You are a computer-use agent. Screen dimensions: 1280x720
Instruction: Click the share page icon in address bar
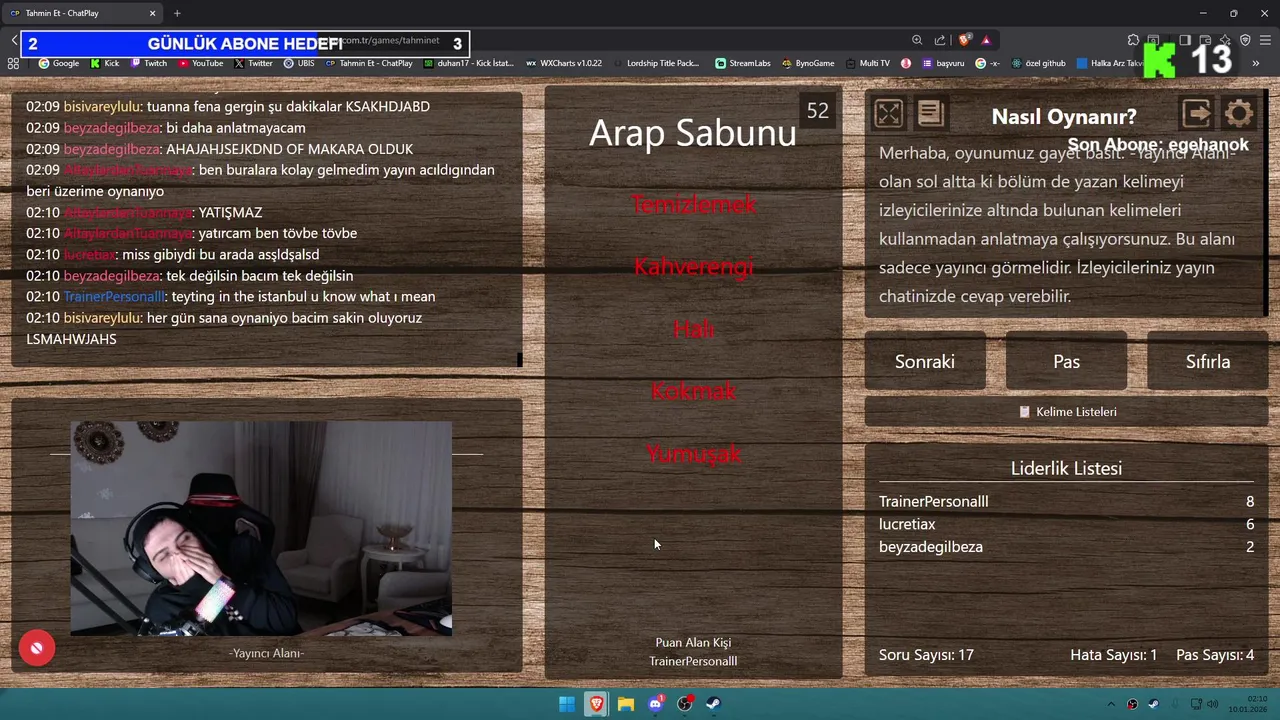click(x=940, y=41)
